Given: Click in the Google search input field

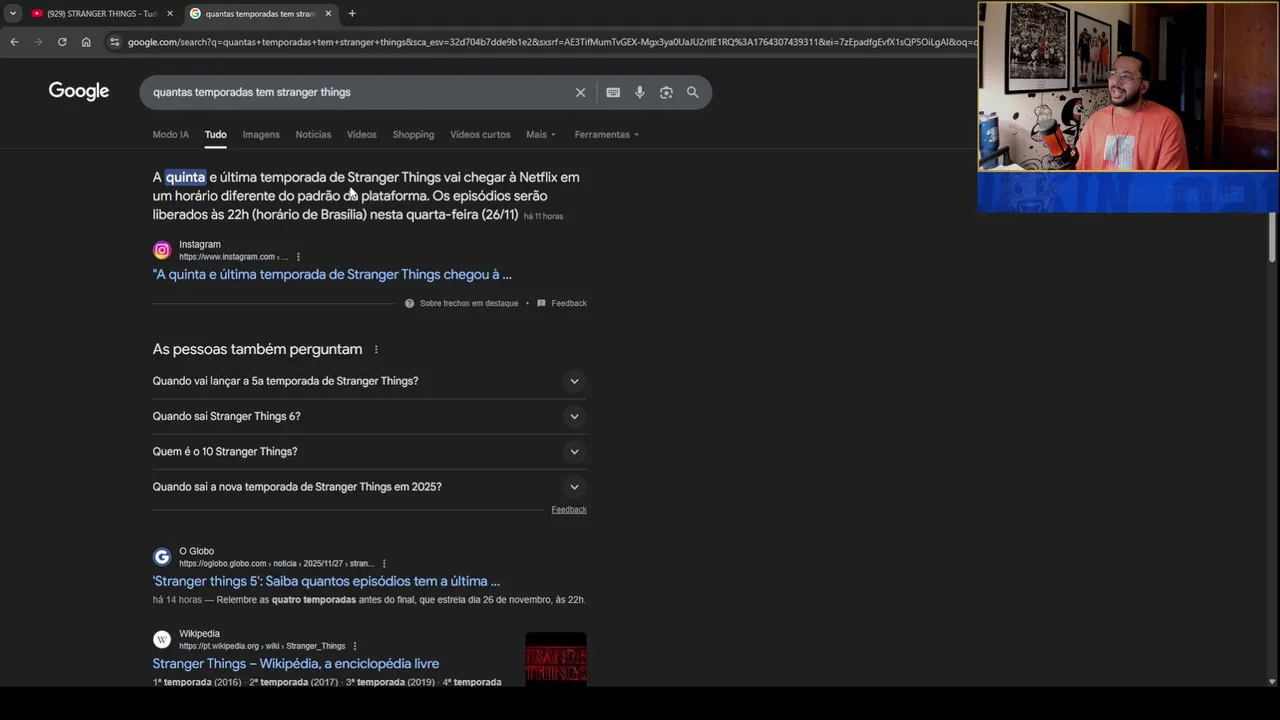Looking at the screenshot, I should (355, 92).
